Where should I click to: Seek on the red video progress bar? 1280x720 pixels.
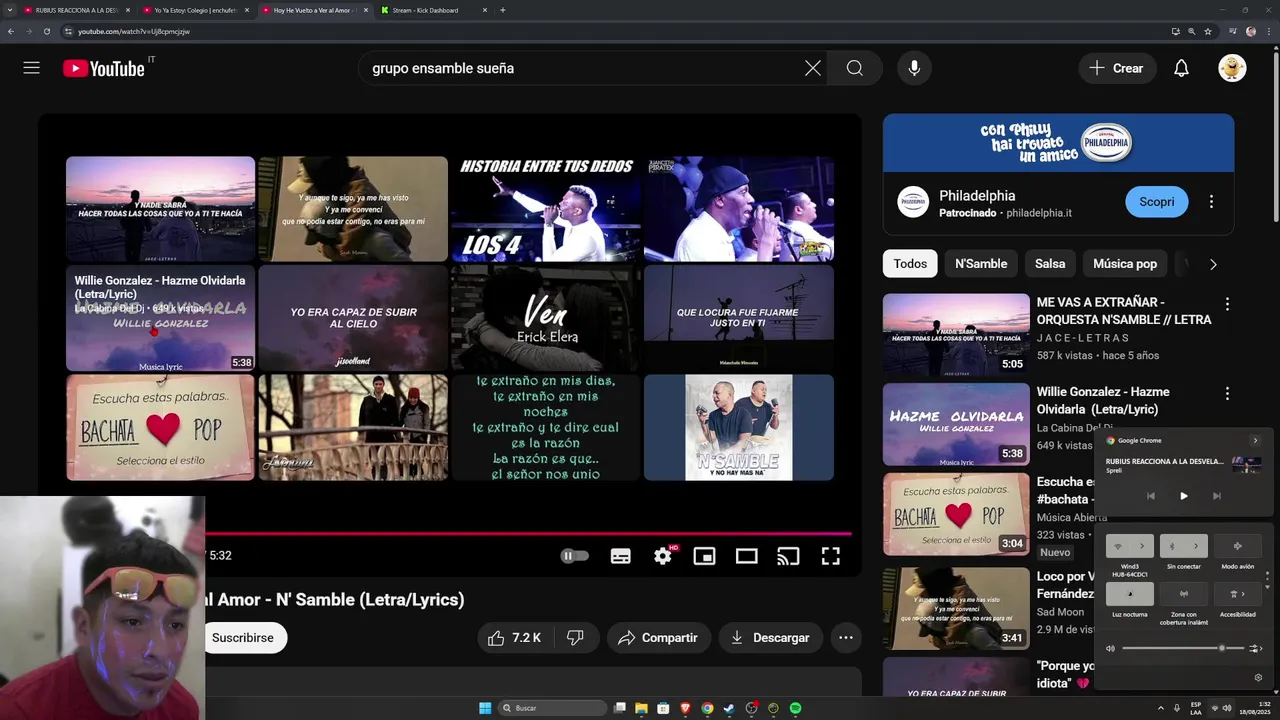(x=528, y=534)
